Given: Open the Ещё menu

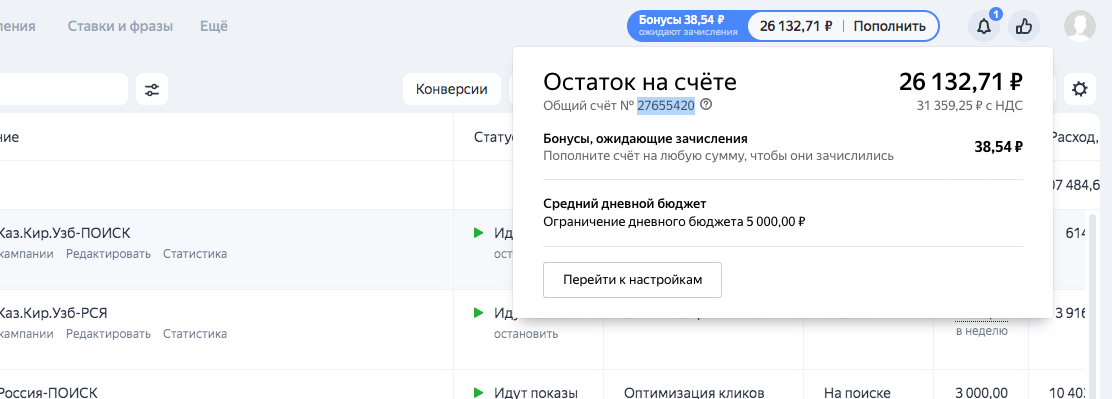Looking at the screenshot, I should [213, 26].
